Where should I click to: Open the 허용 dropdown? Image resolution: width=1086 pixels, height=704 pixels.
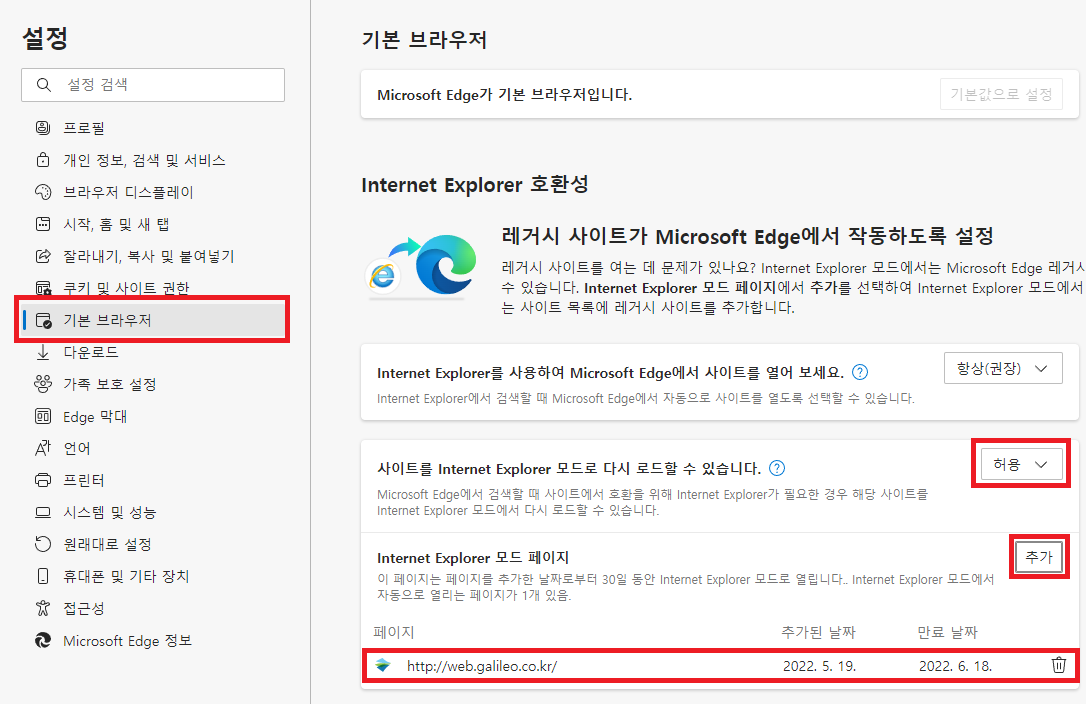[1020, 465]
